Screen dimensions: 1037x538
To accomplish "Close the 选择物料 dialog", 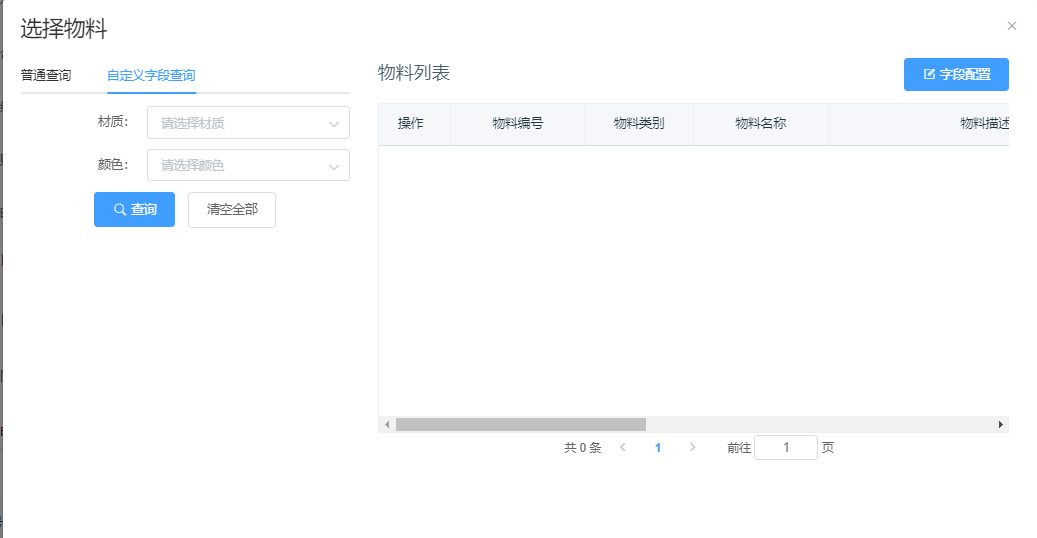I will point(1012,26).
